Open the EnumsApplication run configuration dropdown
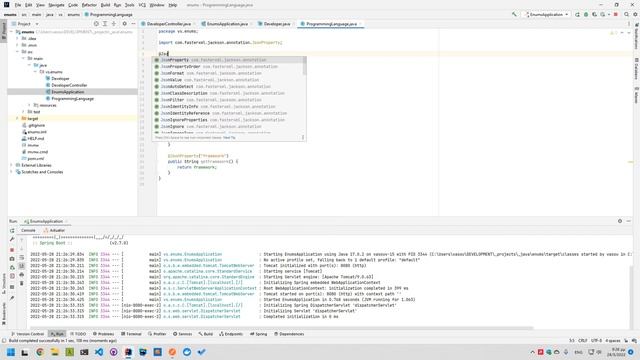This screenshot has width=640, height=360. (547, 14)
